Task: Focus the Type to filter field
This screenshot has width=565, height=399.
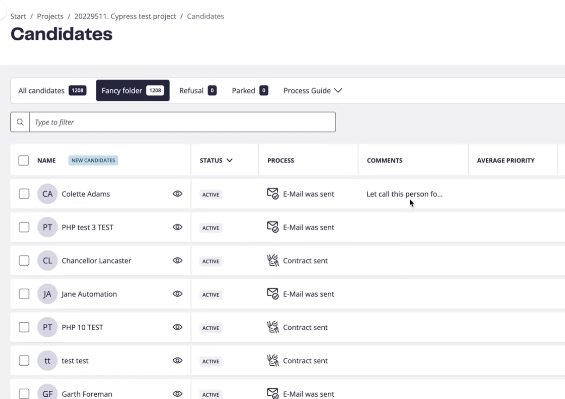Action: [x=182, y=122]
